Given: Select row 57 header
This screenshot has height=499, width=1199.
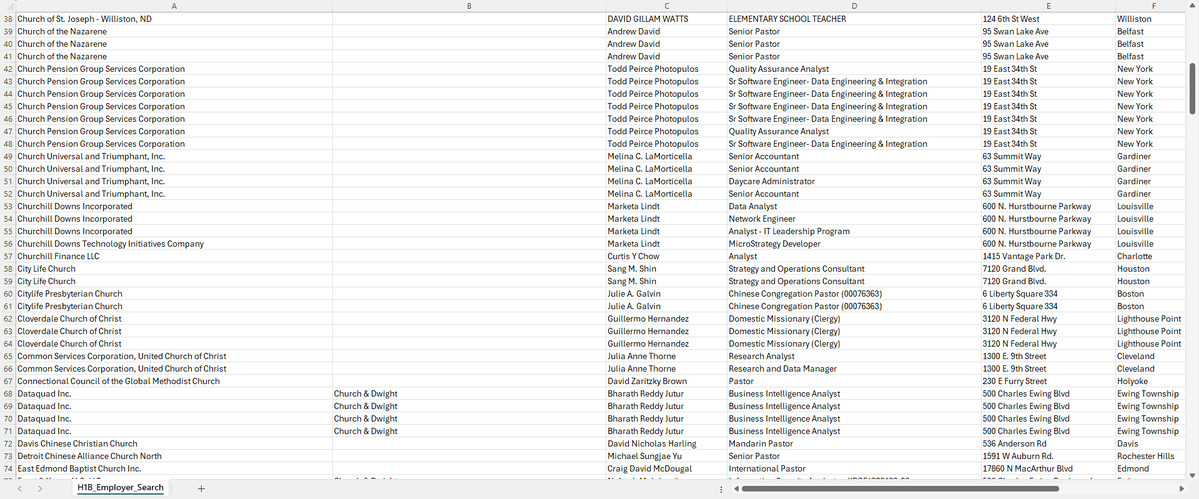Looking at the screenshot, I should coord(8,256).
